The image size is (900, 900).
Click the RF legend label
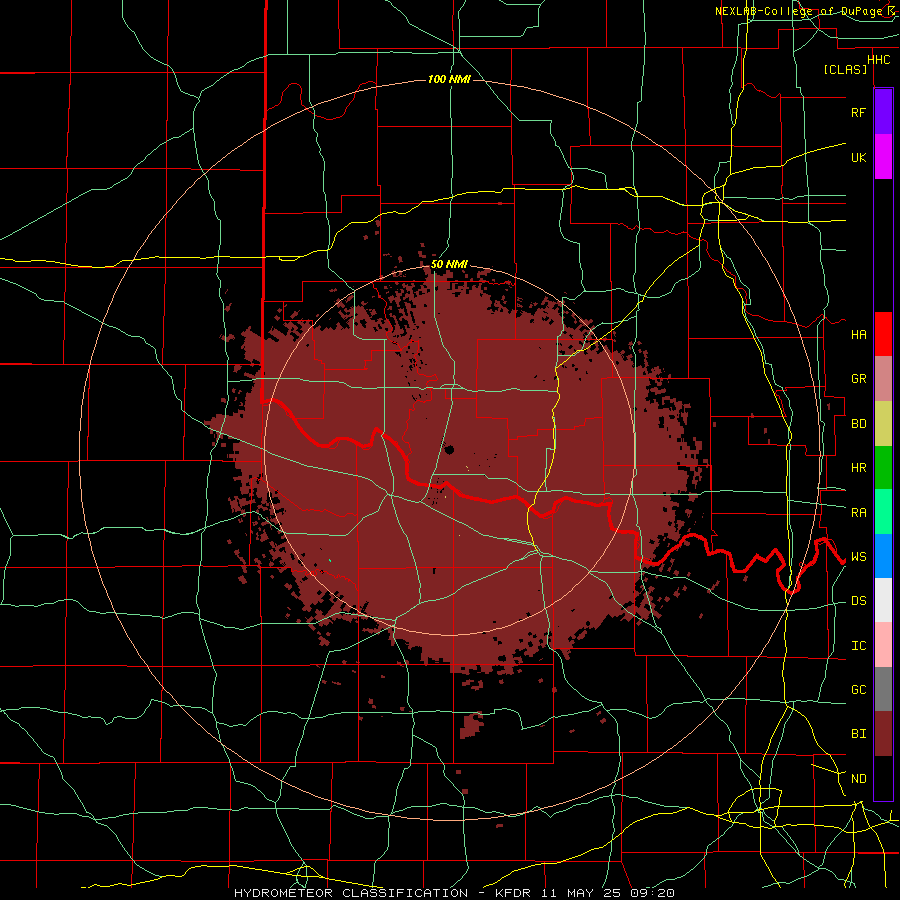pyautogui.click(x=858, y=112)
